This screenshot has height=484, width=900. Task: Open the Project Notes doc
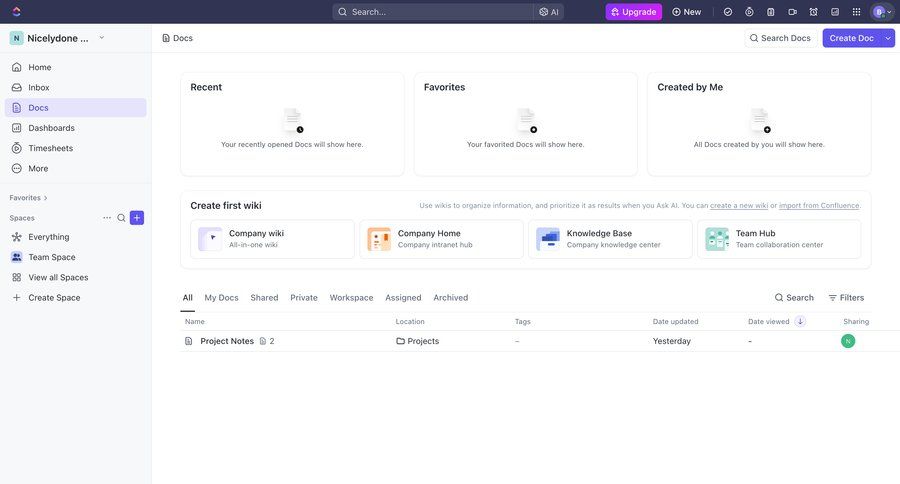coord(227,341)
